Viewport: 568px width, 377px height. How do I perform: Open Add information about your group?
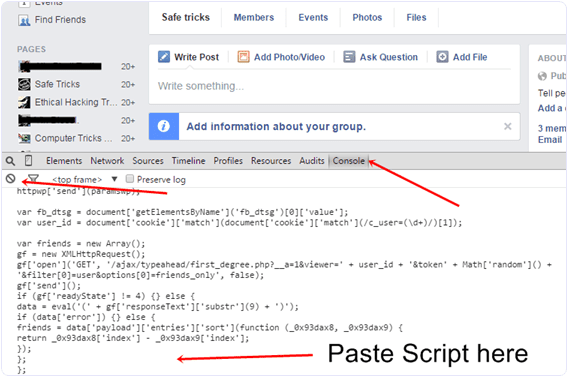[x=276, y=126]
